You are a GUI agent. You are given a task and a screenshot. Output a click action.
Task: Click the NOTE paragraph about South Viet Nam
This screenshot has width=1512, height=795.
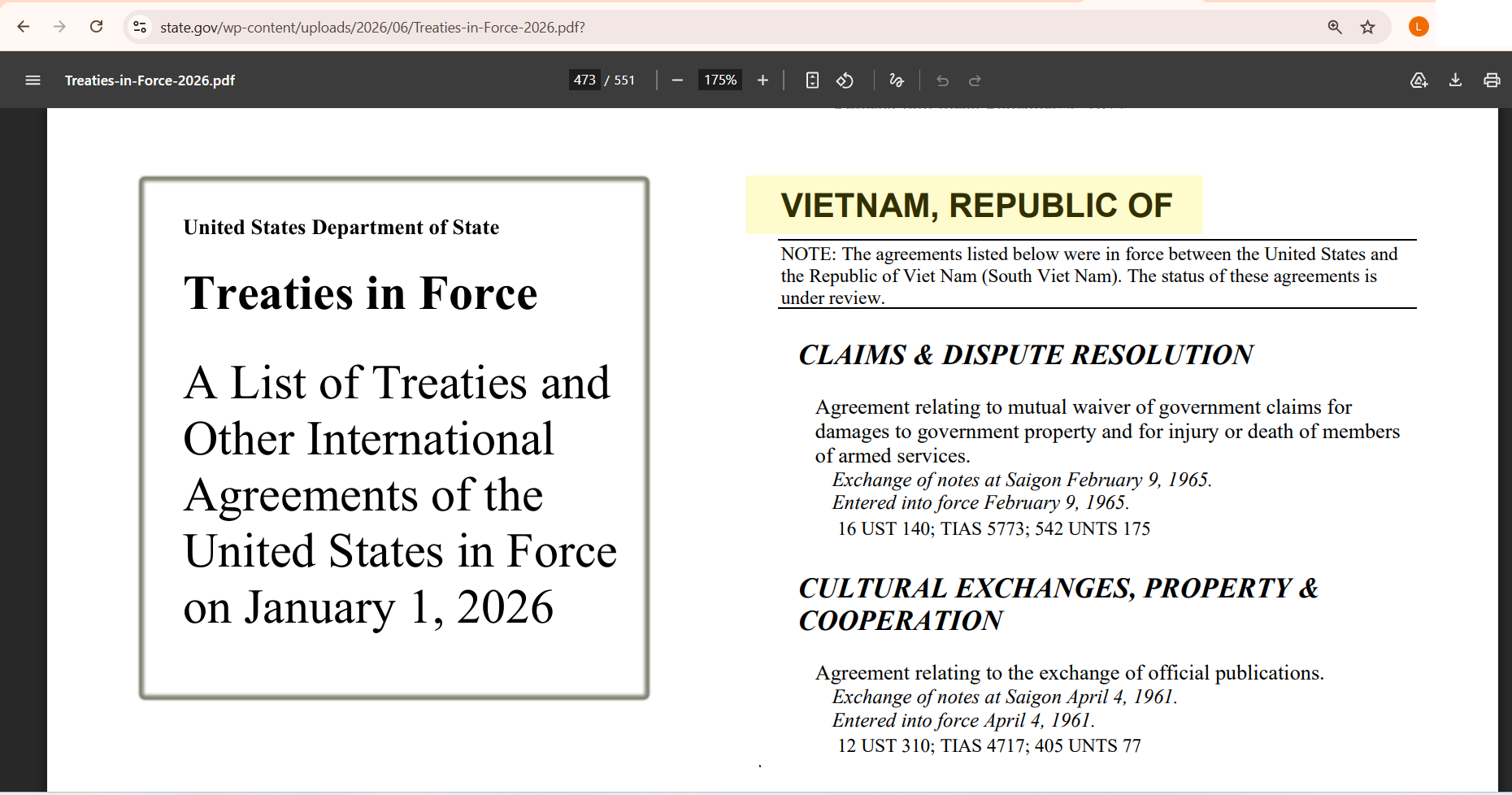1089,276
